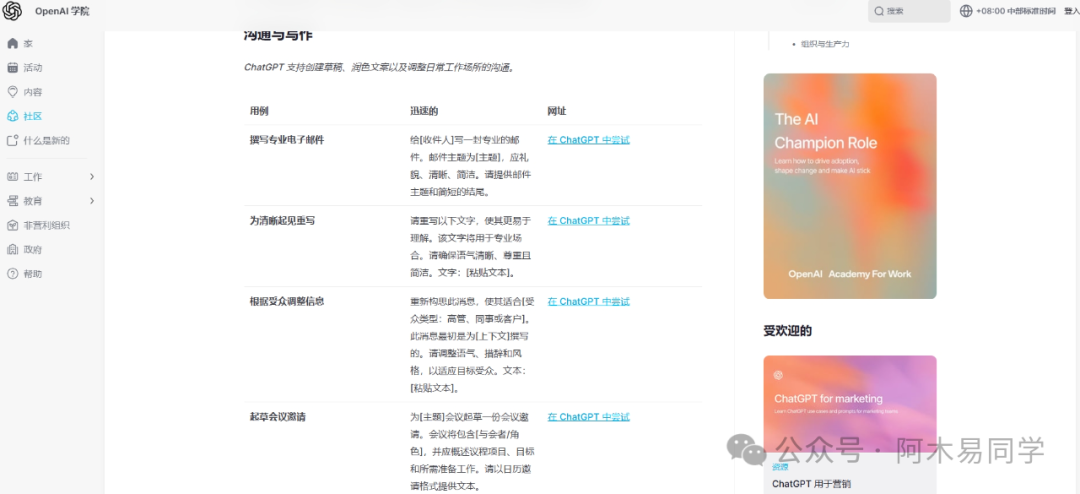Screen dimensions: 1080x494
Task: Click the 非营利组织 box icon
Action: pyautogui.click(x=12, y=225)
